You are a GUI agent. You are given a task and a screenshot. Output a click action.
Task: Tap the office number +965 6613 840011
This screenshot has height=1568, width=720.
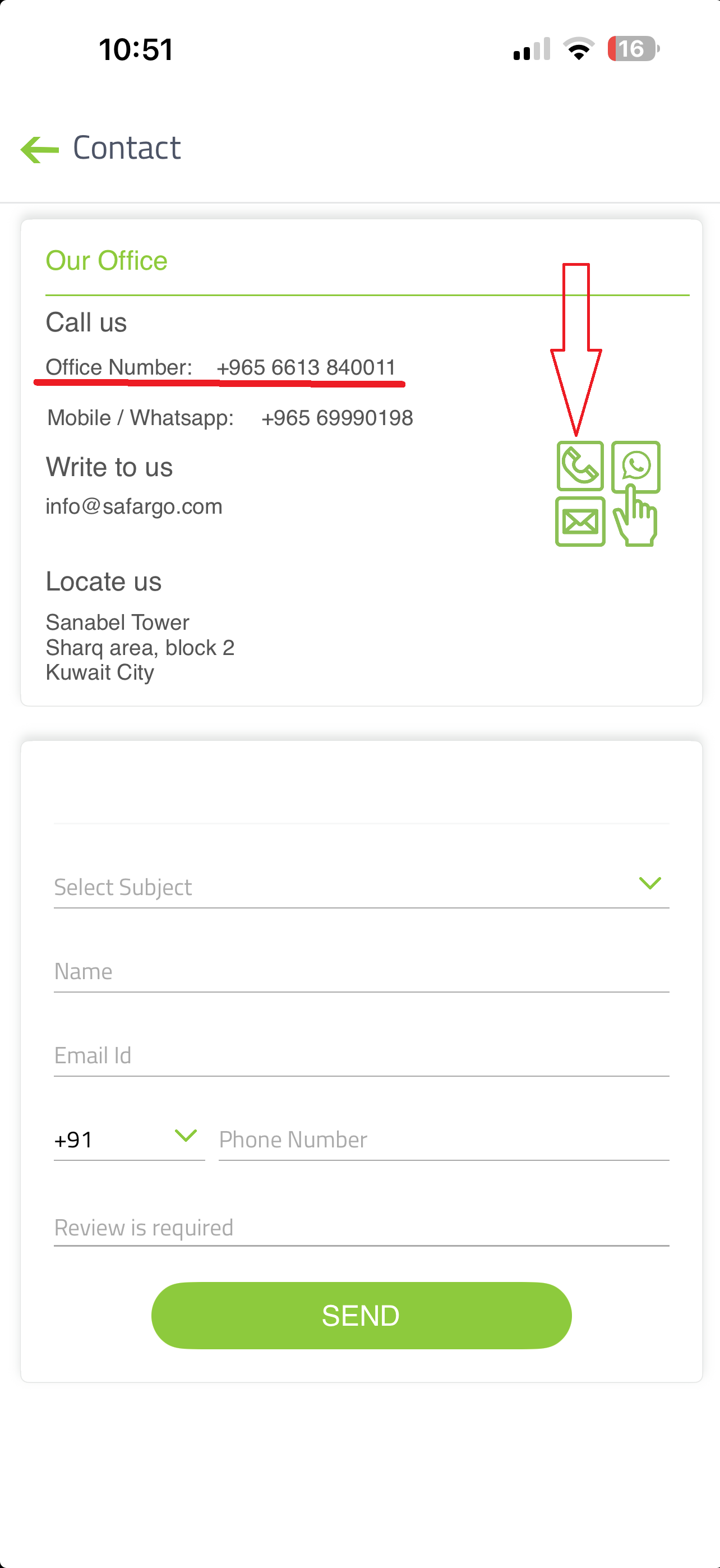tap(306, 368)
